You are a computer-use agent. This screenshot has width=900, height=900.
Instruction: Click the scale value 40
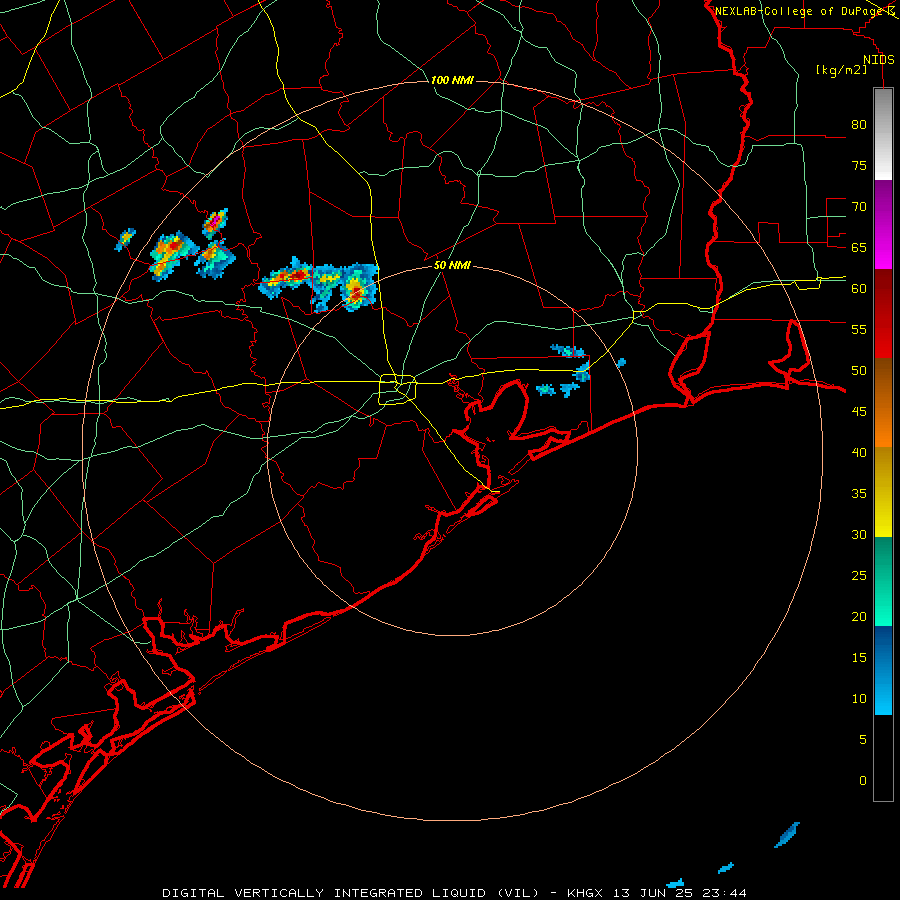(x=859, y=452)
